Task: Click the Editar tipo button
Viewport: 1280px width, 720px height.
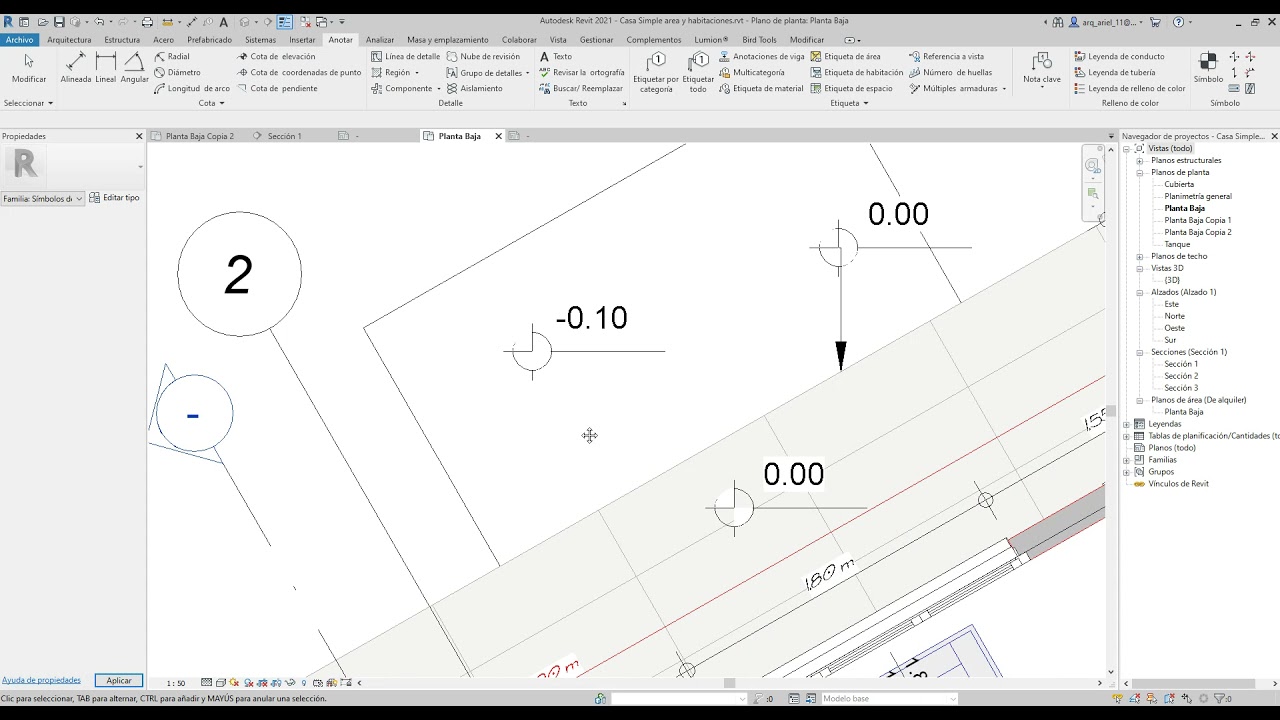Action: [115, 198]
